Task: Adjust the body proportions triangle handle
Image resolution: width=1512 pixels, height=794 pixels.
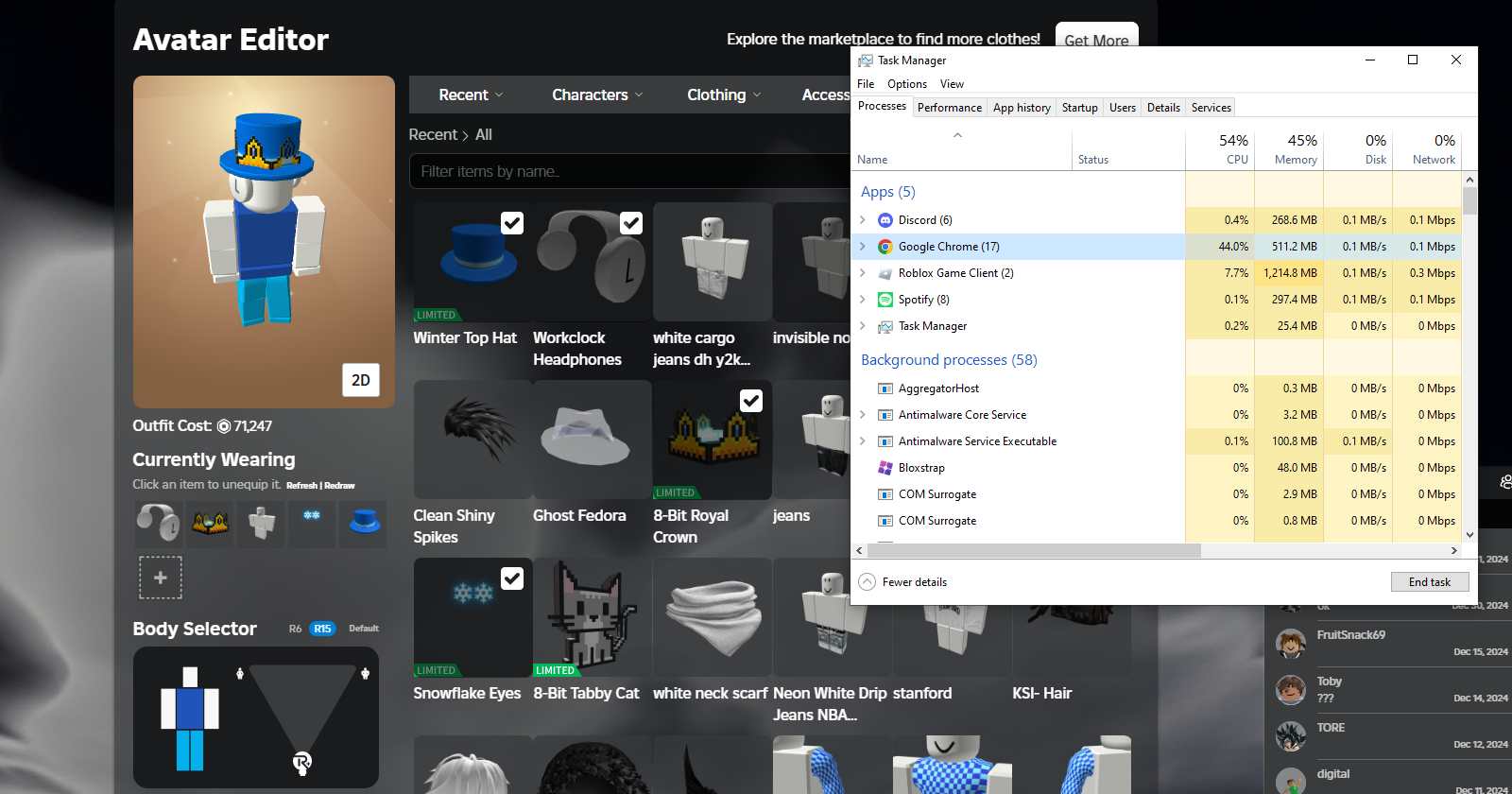Action: click(302, 762)
